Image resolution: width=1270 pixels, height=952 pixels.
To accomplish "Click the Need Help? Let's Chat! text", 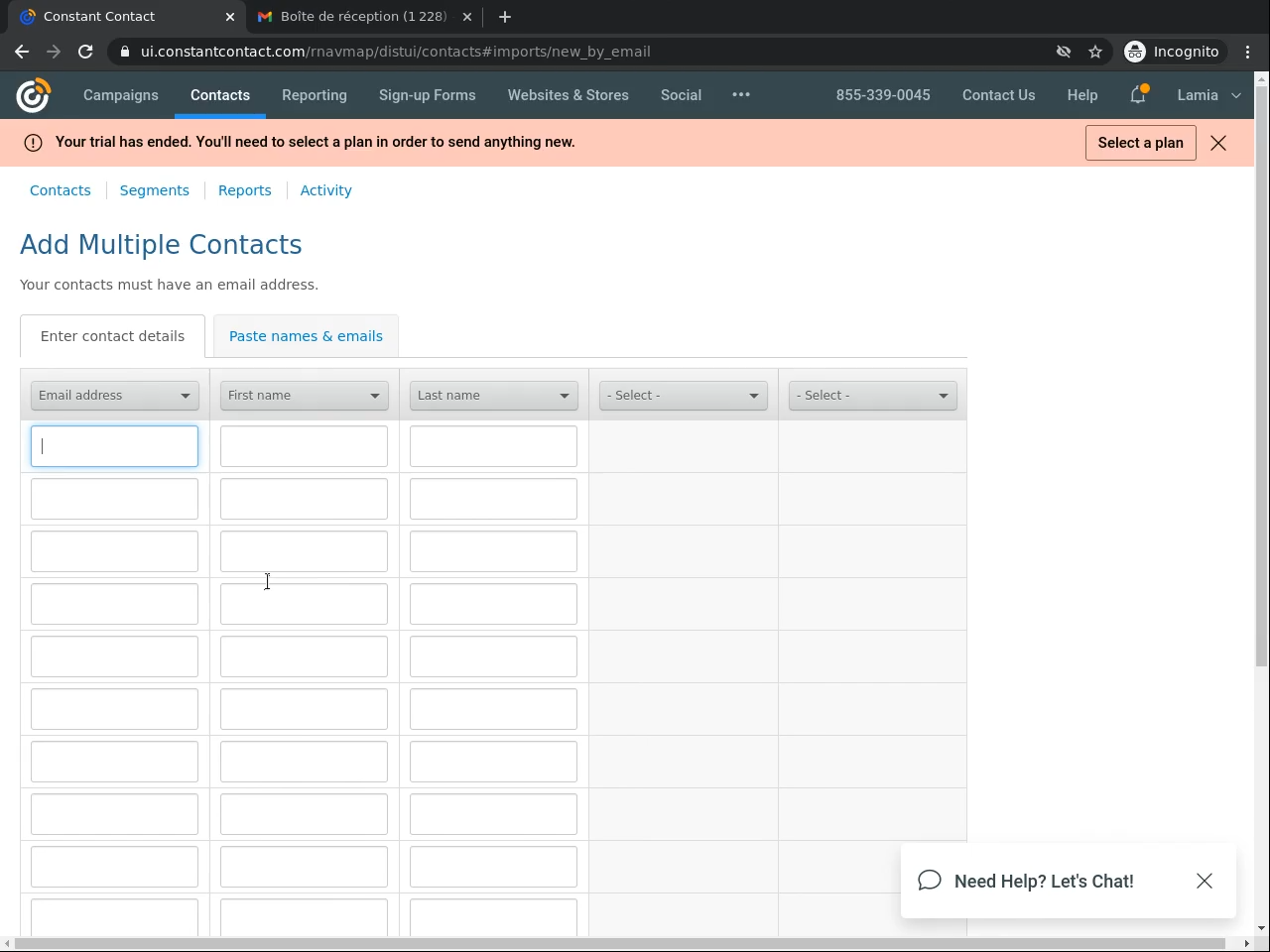I will click(1044, 881).
